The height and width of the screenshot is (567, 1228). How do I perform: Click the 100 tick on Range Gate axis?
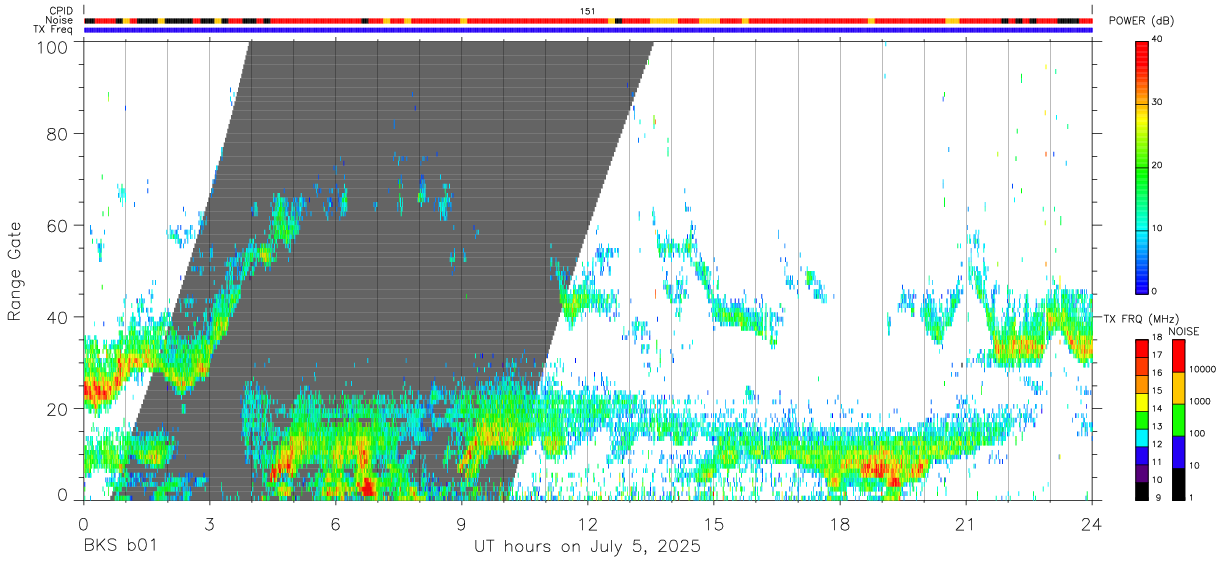54,47
